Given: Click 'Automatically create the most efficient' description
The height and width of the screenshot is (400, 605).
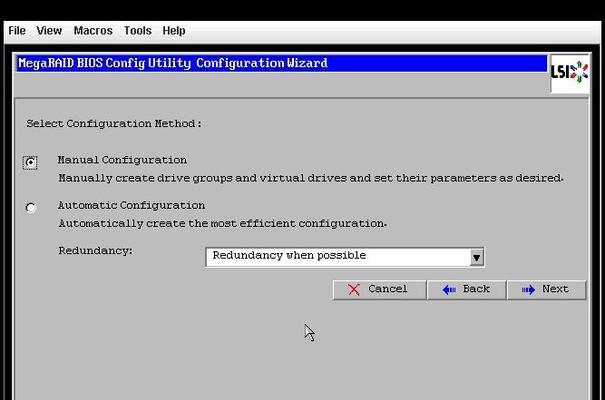Looking at the screenshot, I should pyautogui.click(x=223, y=223).
